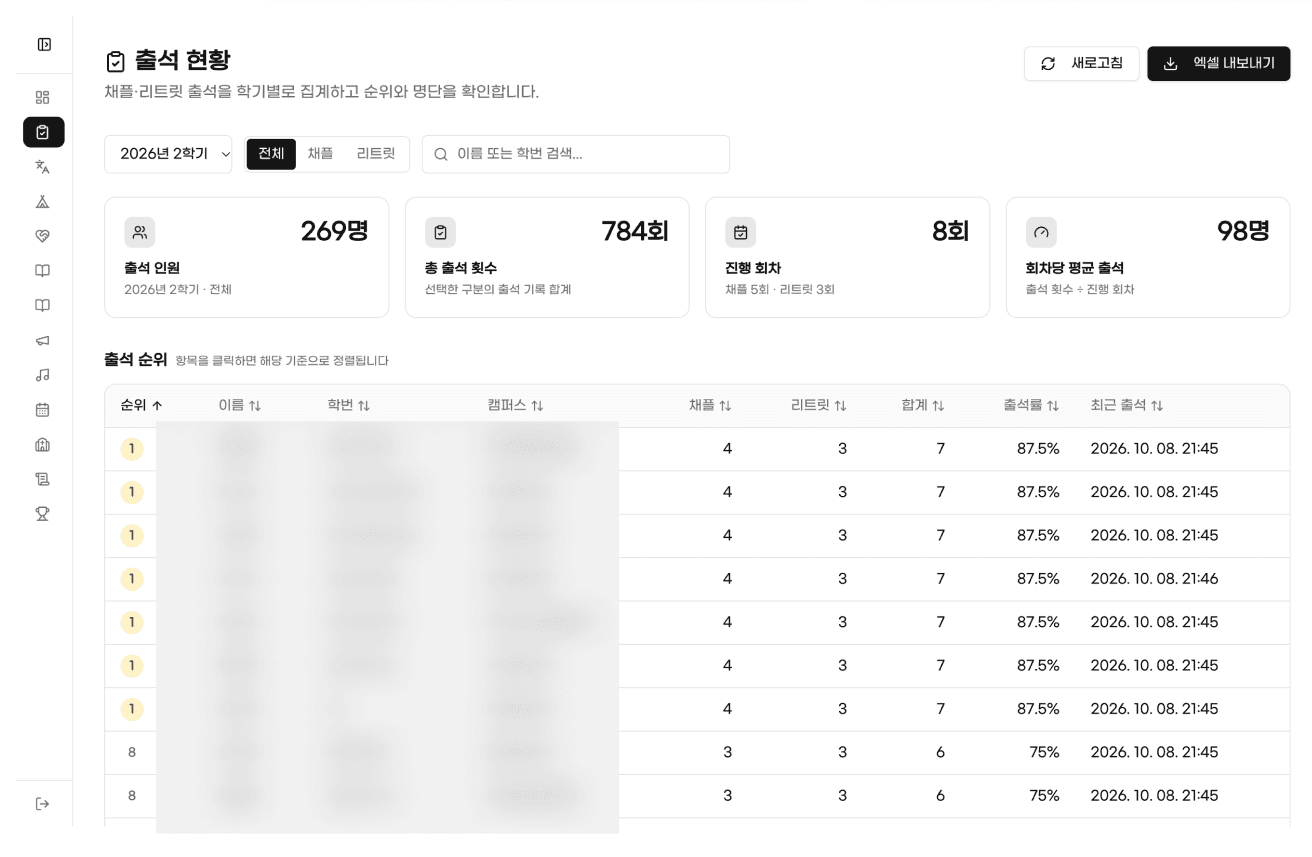This screenshot has height=857, width=1312.
Task: Open the 2026년 2학기 semester dropdown
Action: click(x=168, y=154)
